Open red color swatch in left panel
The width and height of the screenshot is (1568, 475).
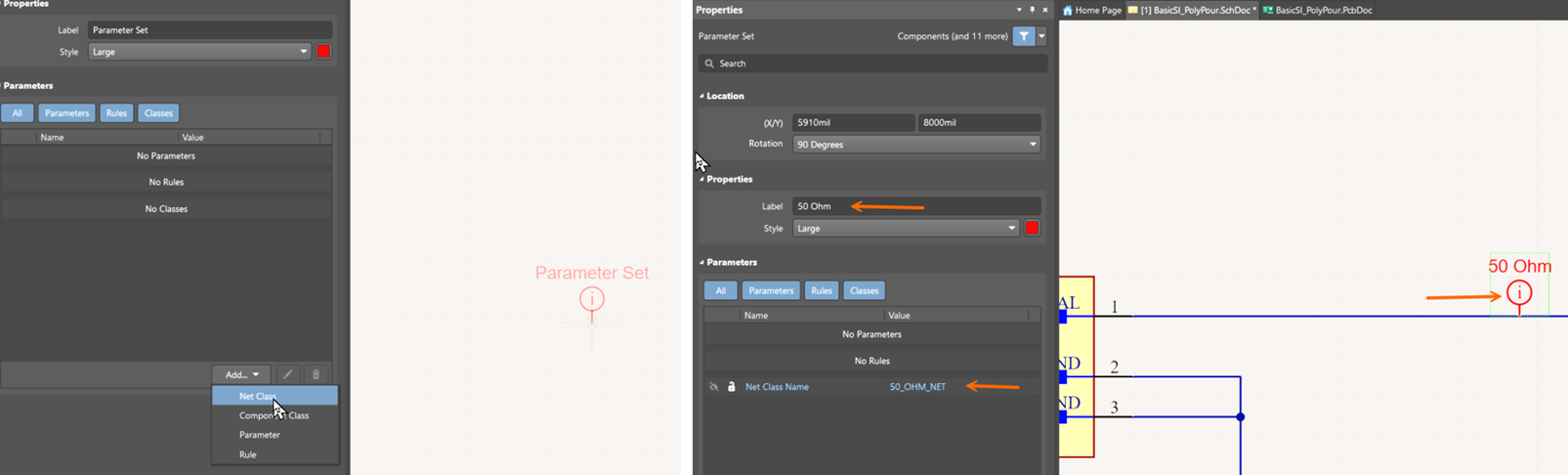pos(323,52)
